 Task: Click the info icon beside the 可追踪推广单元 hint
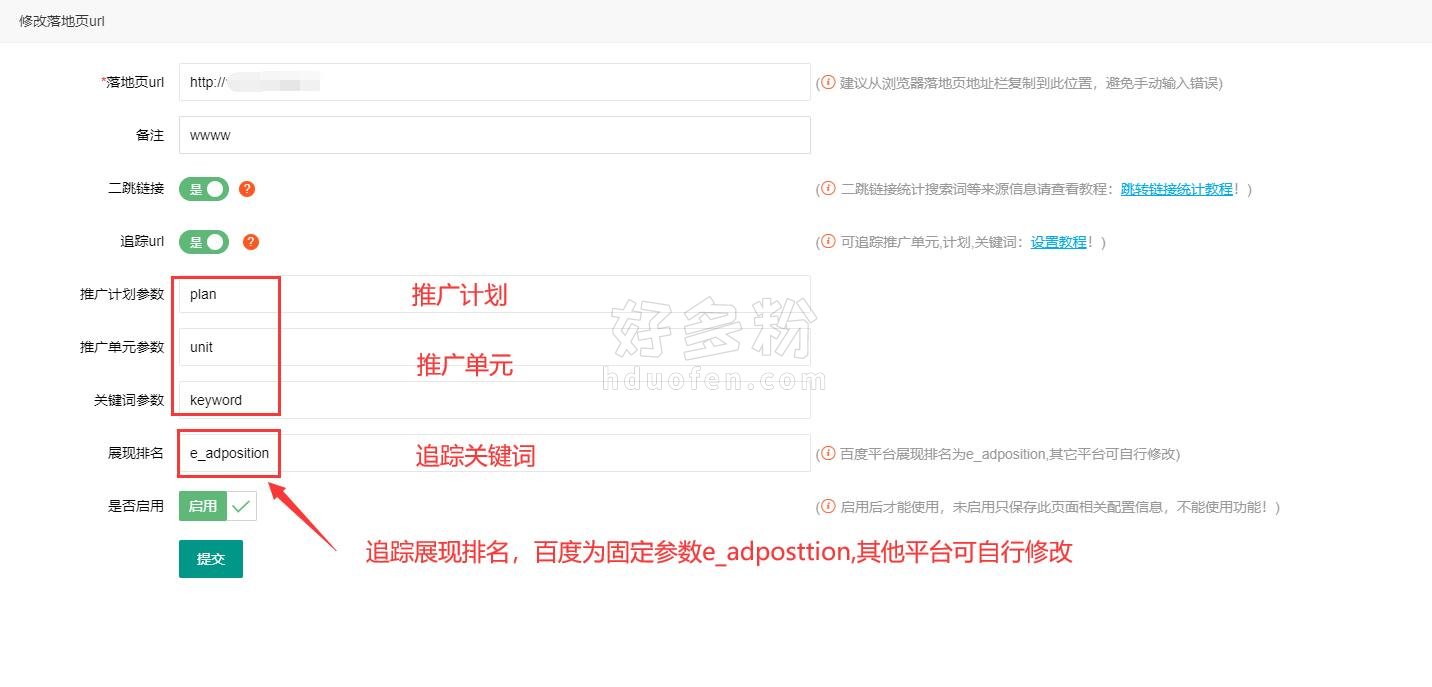(828, 242)
